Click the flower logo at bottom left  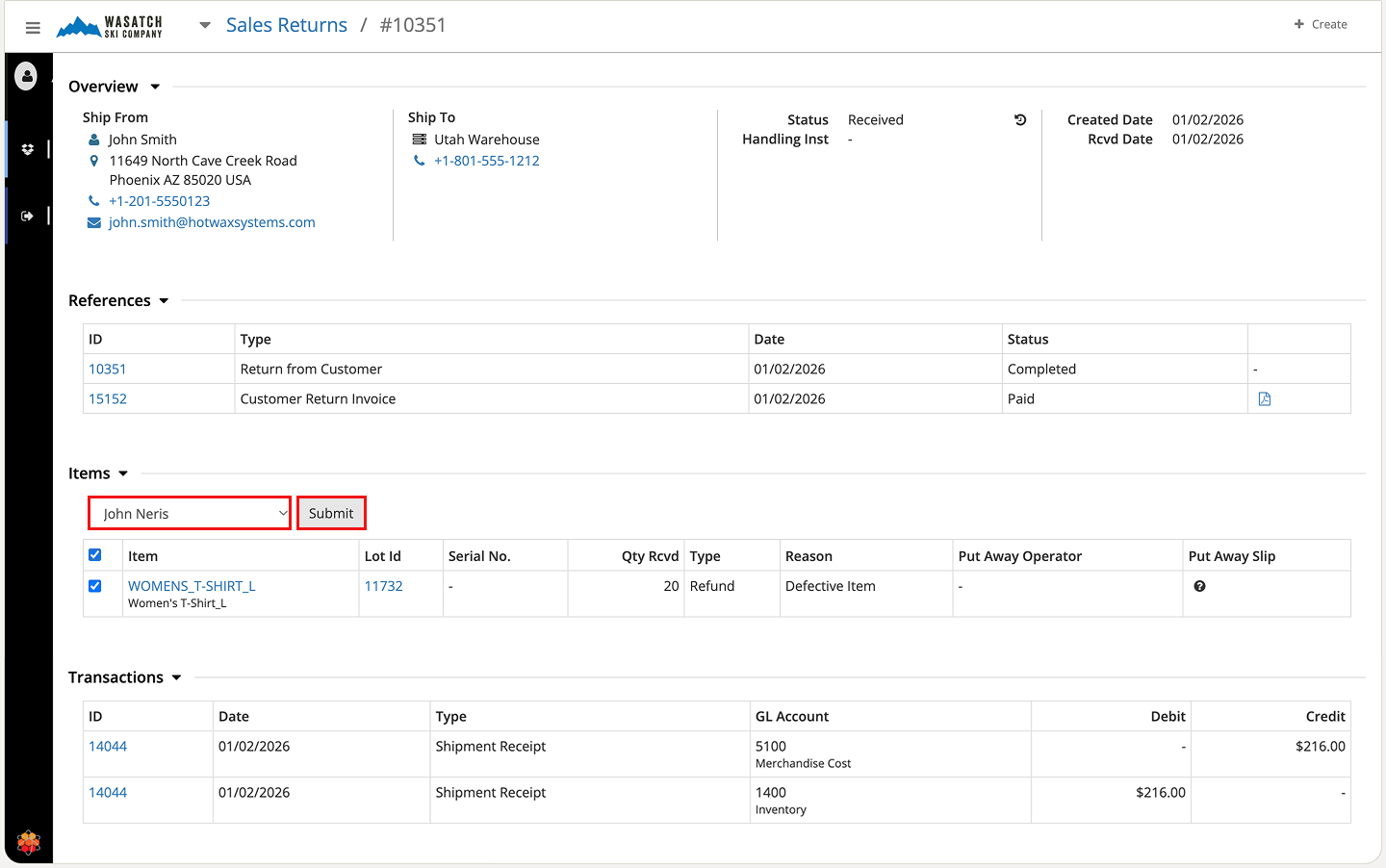(x=29, y=843)
